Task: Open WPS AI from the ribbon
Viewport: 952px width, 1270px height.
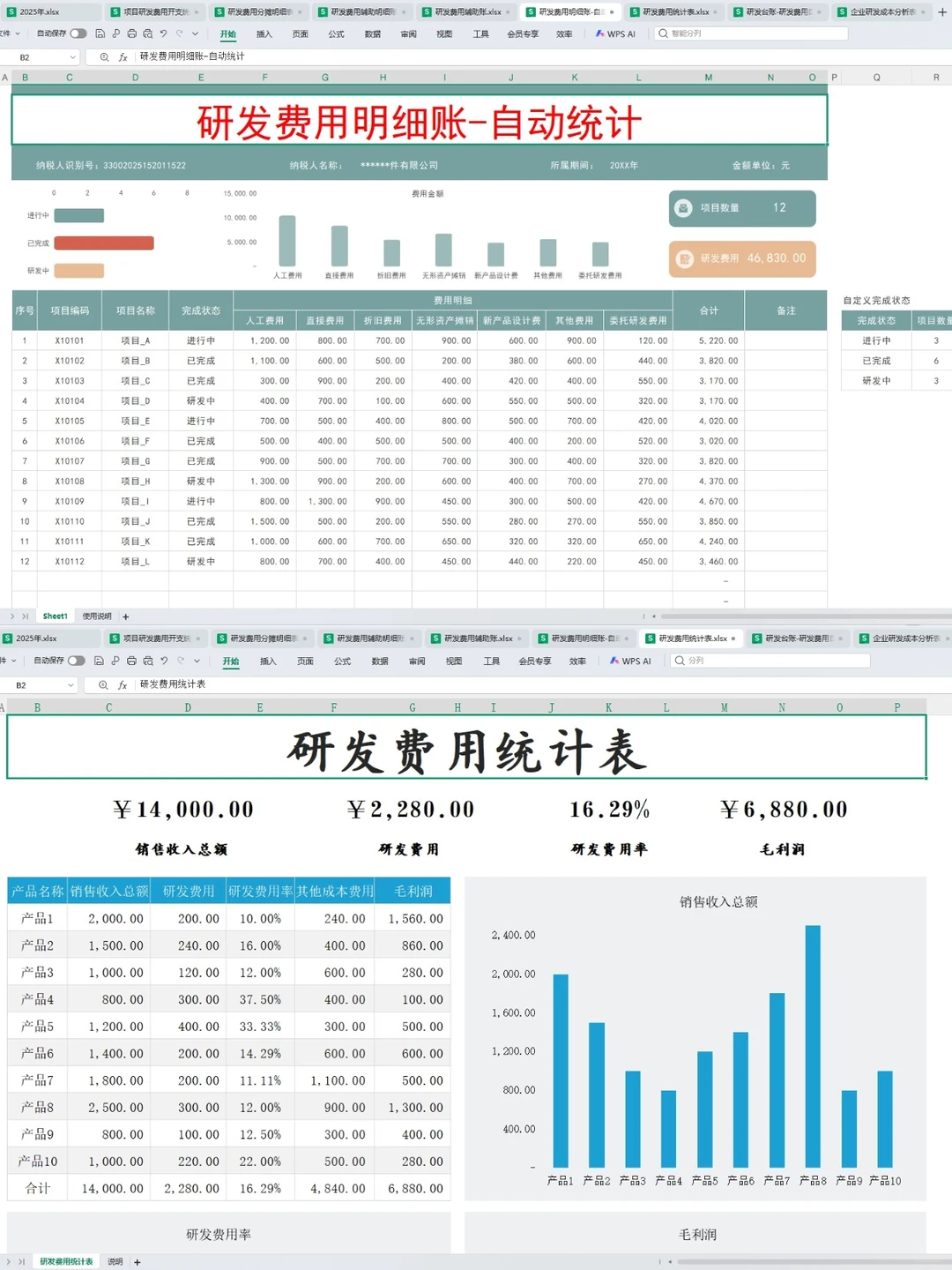Action: [616, 34]
